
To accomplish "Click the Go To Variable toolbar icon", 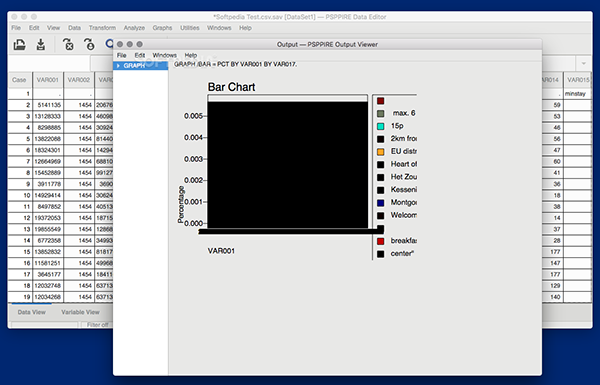I will (x=68, y=45).
